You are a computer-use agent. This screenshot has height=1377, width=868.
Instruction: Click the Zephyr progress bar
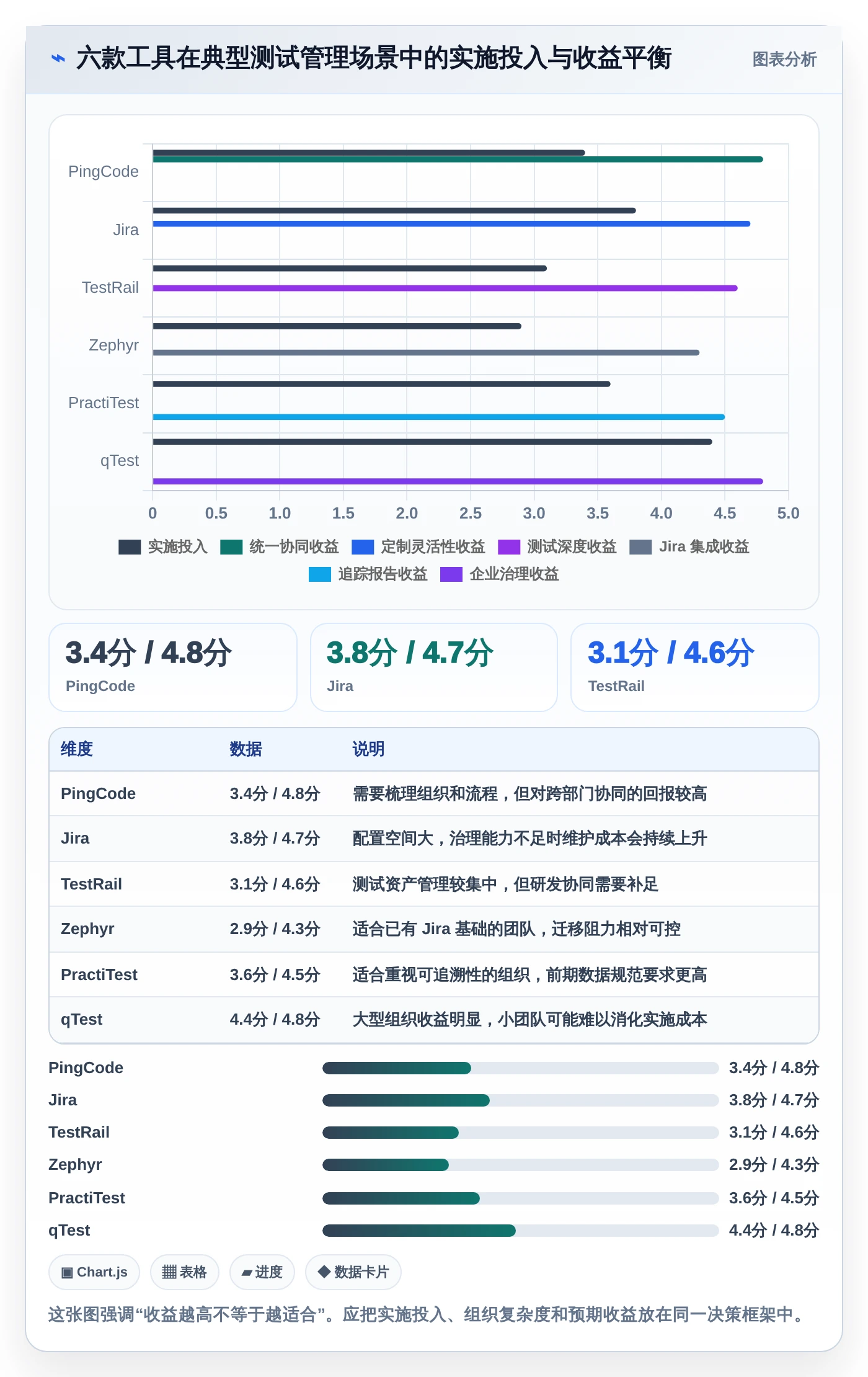click(521, 1165)
